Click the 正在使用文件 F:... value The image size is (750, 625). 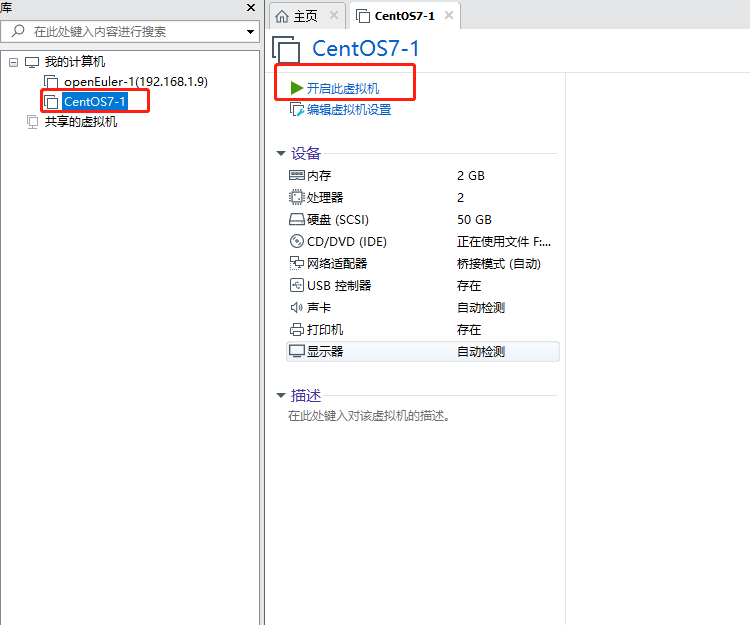coord(504,241)
